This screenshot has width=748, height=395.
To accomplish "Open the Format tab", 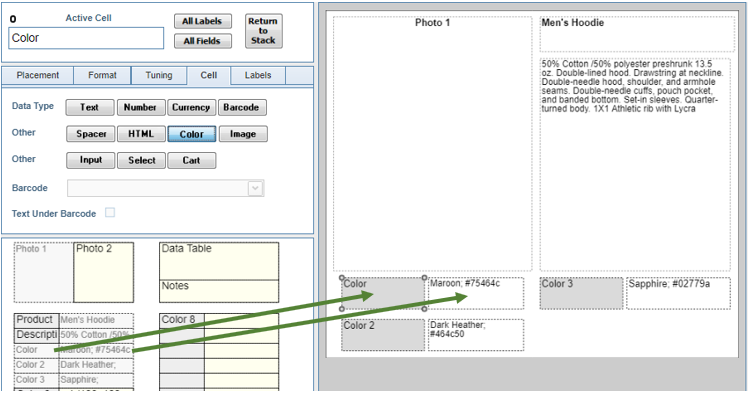I will pyautogui.click(x=102, y=75).
